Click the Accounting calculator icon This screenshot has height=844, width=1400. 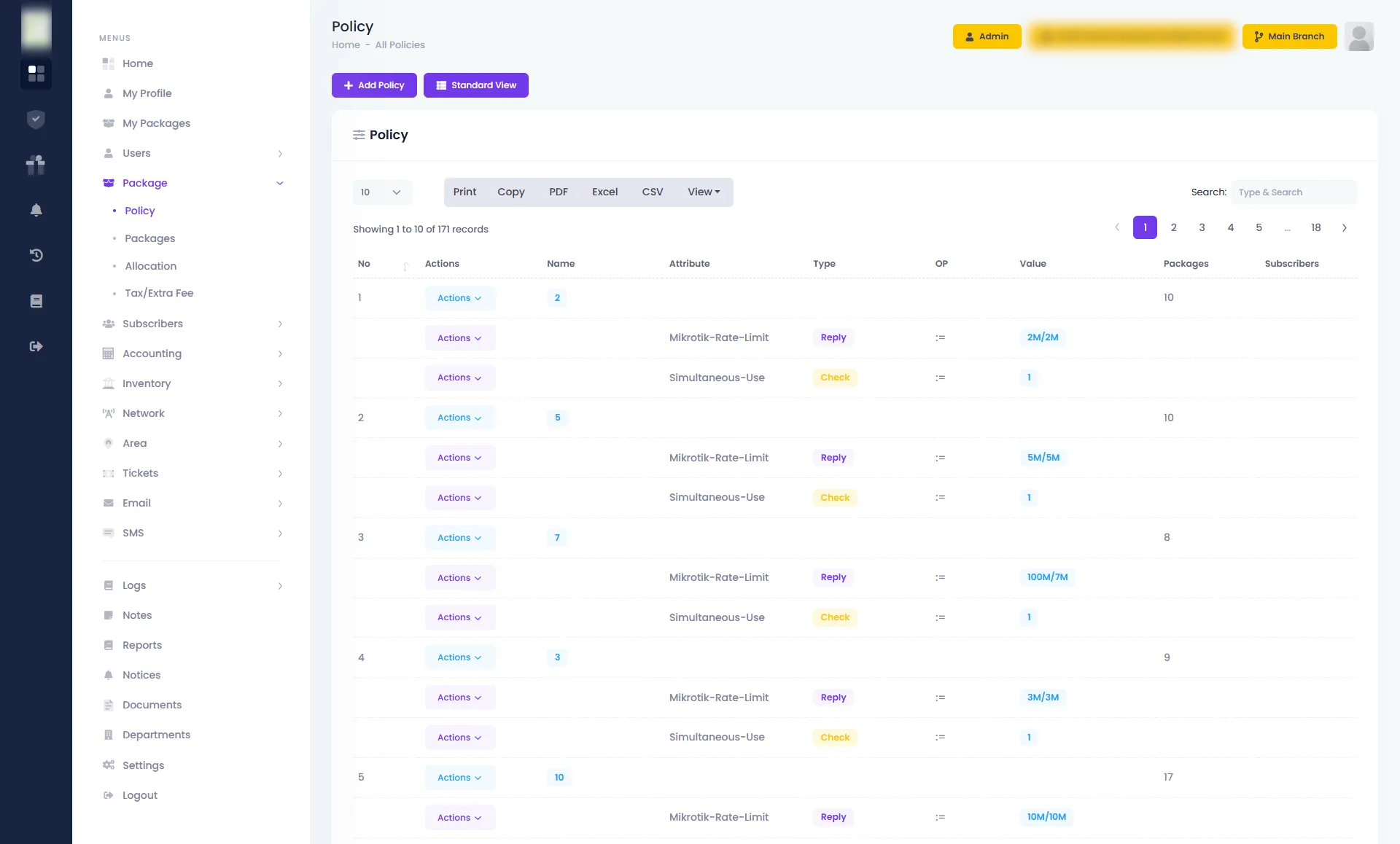(109, 353)
